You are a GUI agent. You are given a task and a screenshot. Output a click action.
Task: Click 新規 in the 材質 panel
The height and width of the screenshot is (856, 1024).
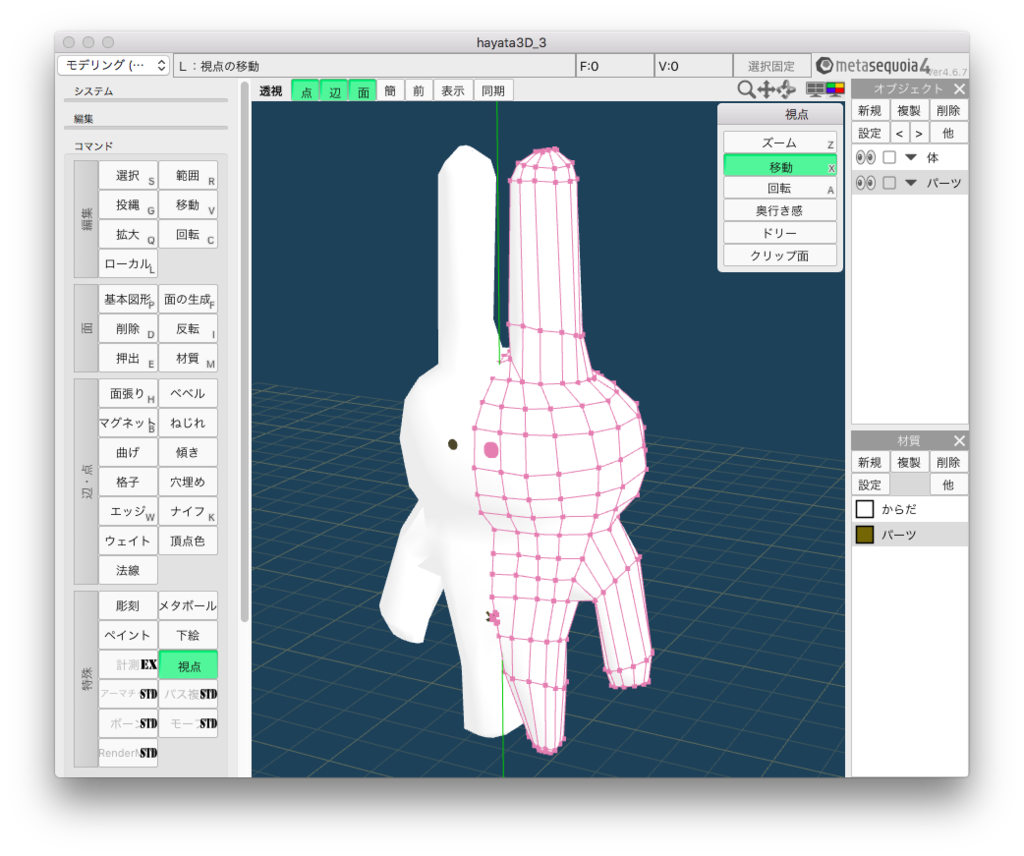coord(870,462)
